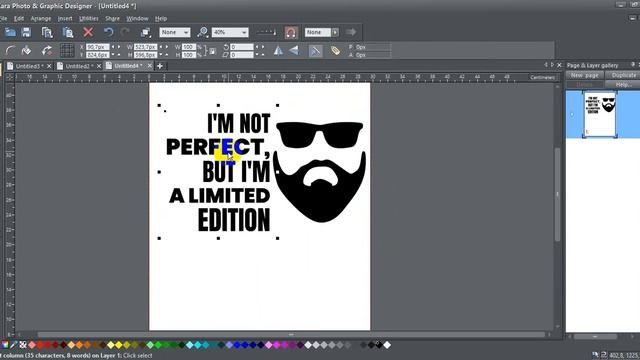Click the yellow tag names icon

[335, 51]
